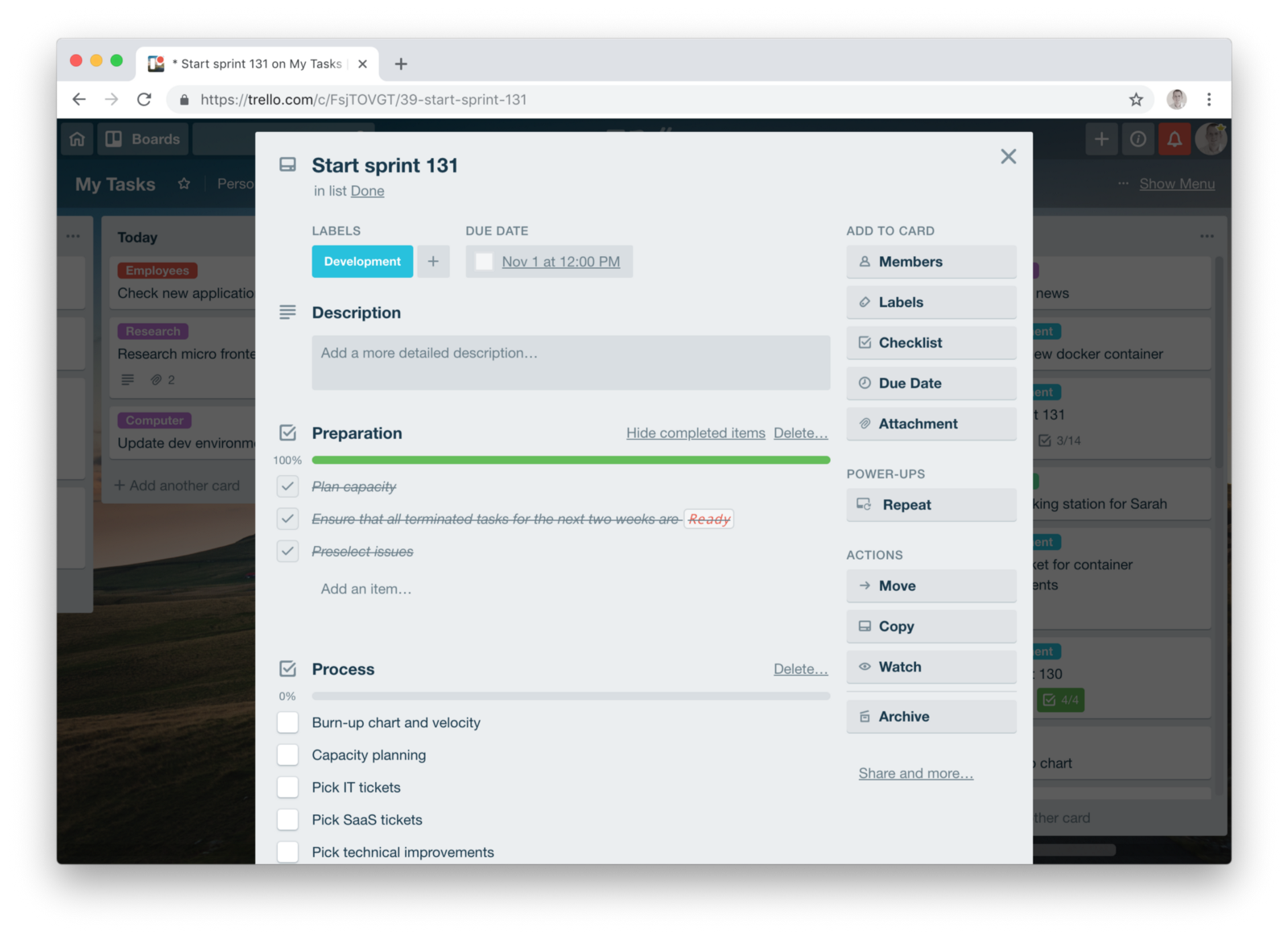
Task: Open the Boards menu button
Action: coord(143,139)
